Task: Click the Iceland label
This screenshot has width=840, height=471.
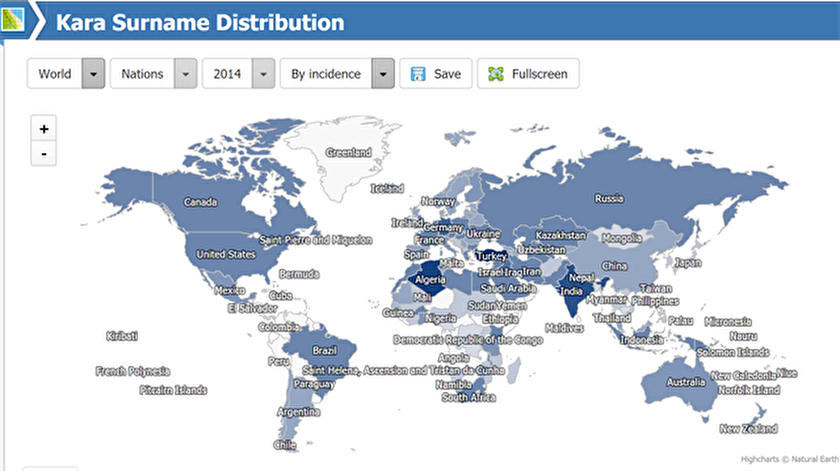Action: (x=387, y=189)
